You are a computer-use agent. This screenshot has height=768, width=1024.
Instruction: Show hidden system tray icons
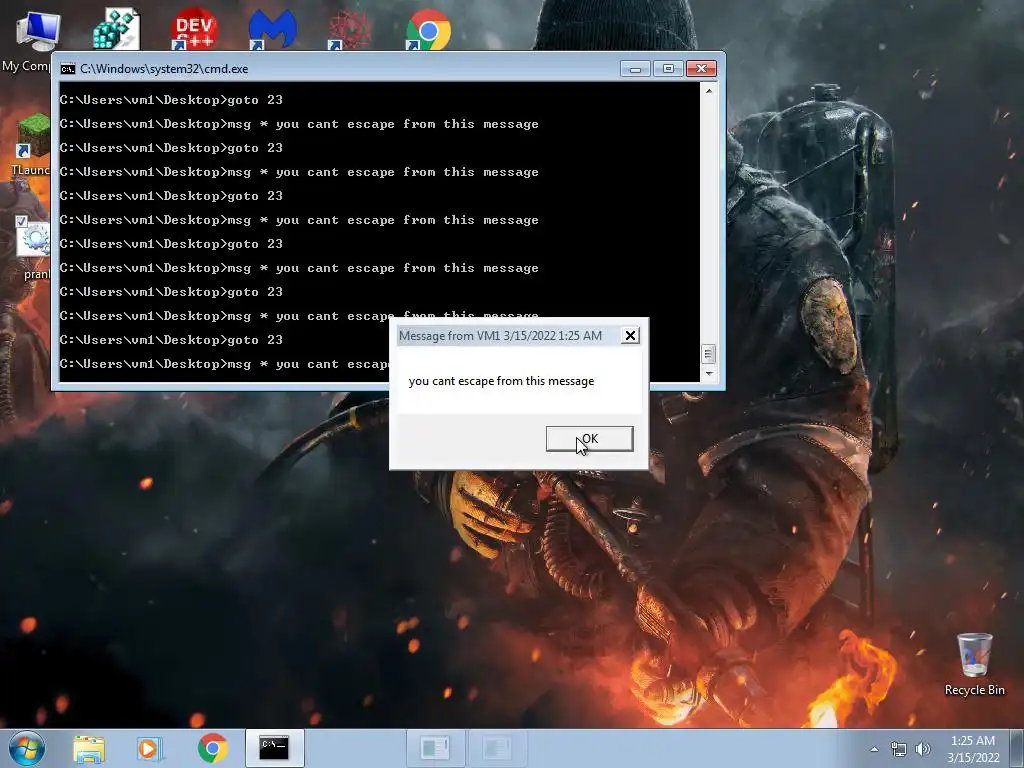(x=874, y=749)
